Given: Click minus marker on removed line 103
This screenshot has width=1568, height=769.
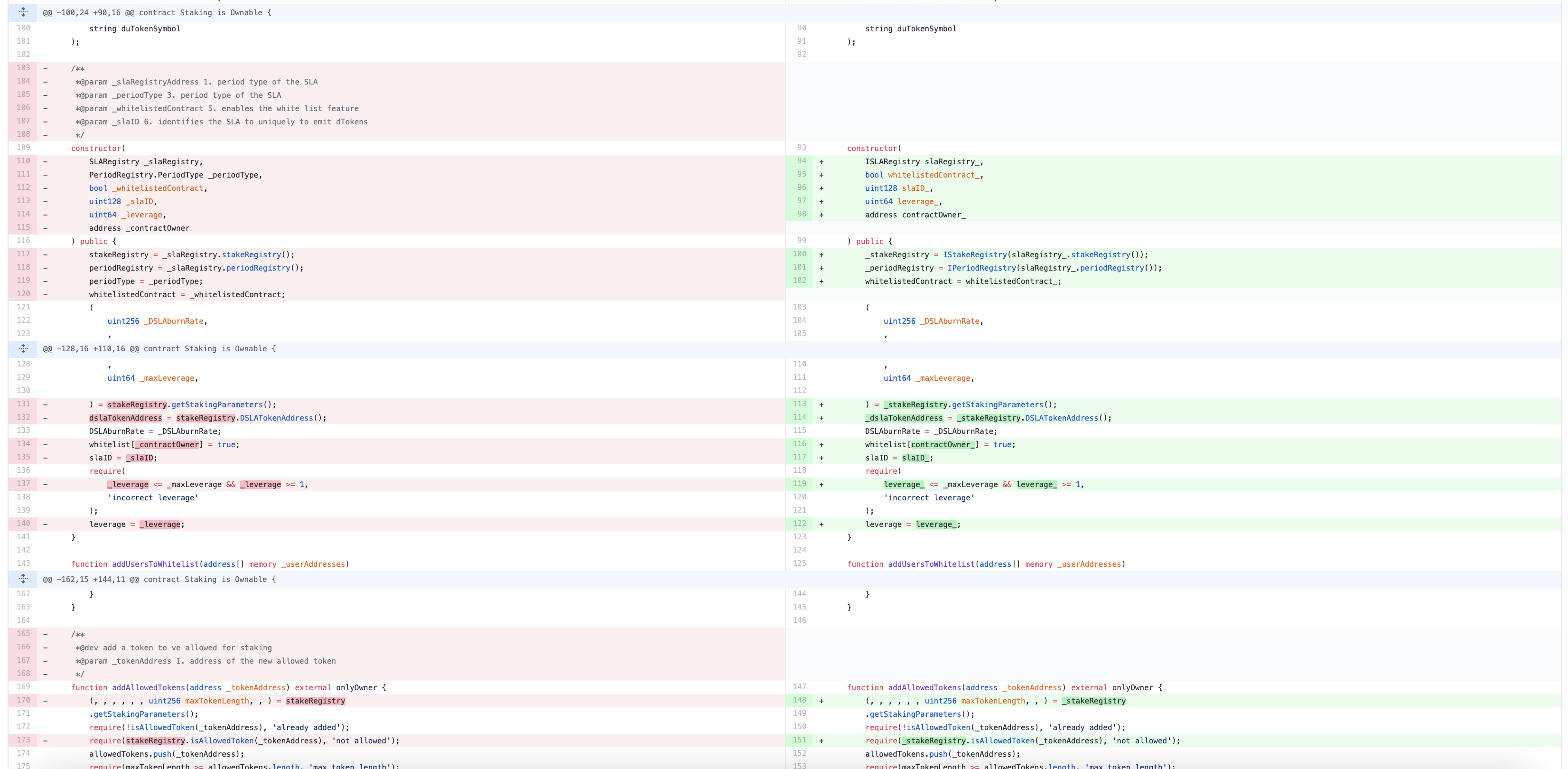Looking at the screenshot, I should (x=45, y=69).
